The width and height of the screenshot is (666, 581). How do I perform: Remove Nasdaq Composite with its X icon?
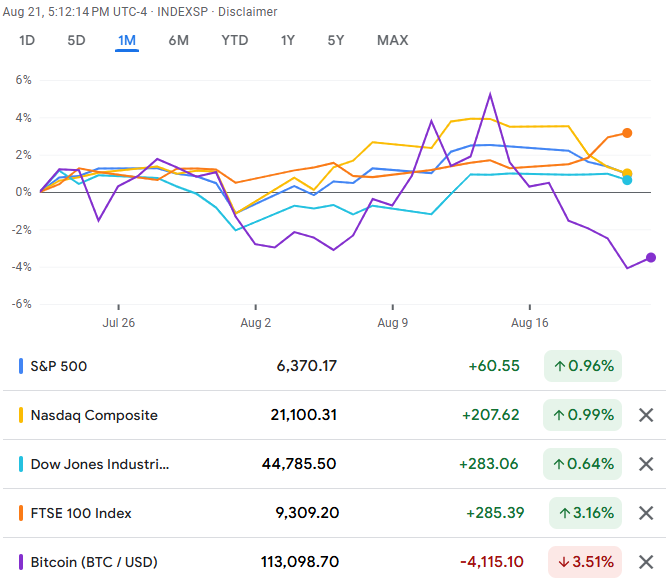pyautogui.click(x=646, y=415)
